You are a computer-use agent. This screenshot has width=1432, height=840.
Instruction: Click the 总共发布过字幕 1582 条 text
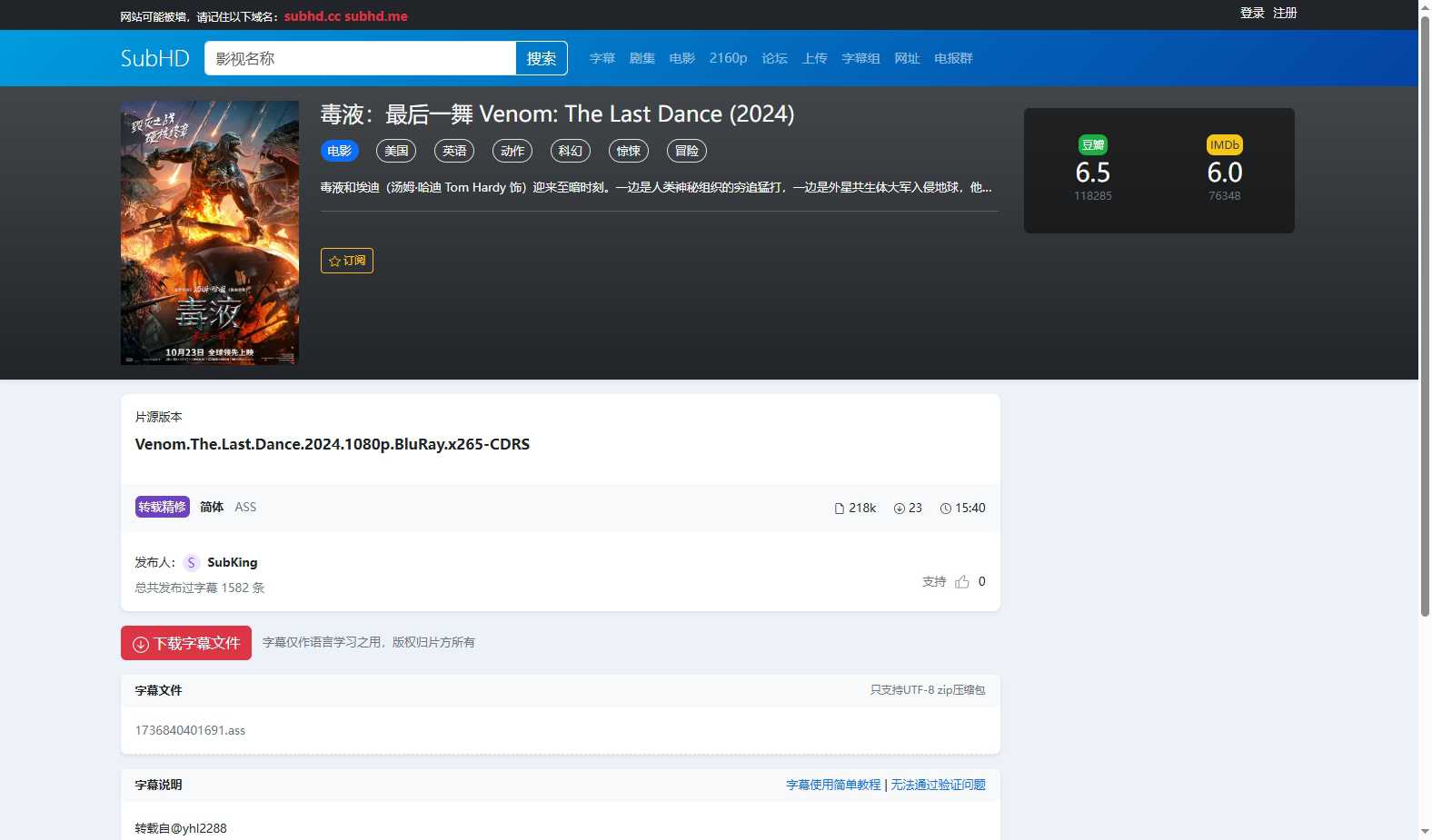click(x=200, y=588)
